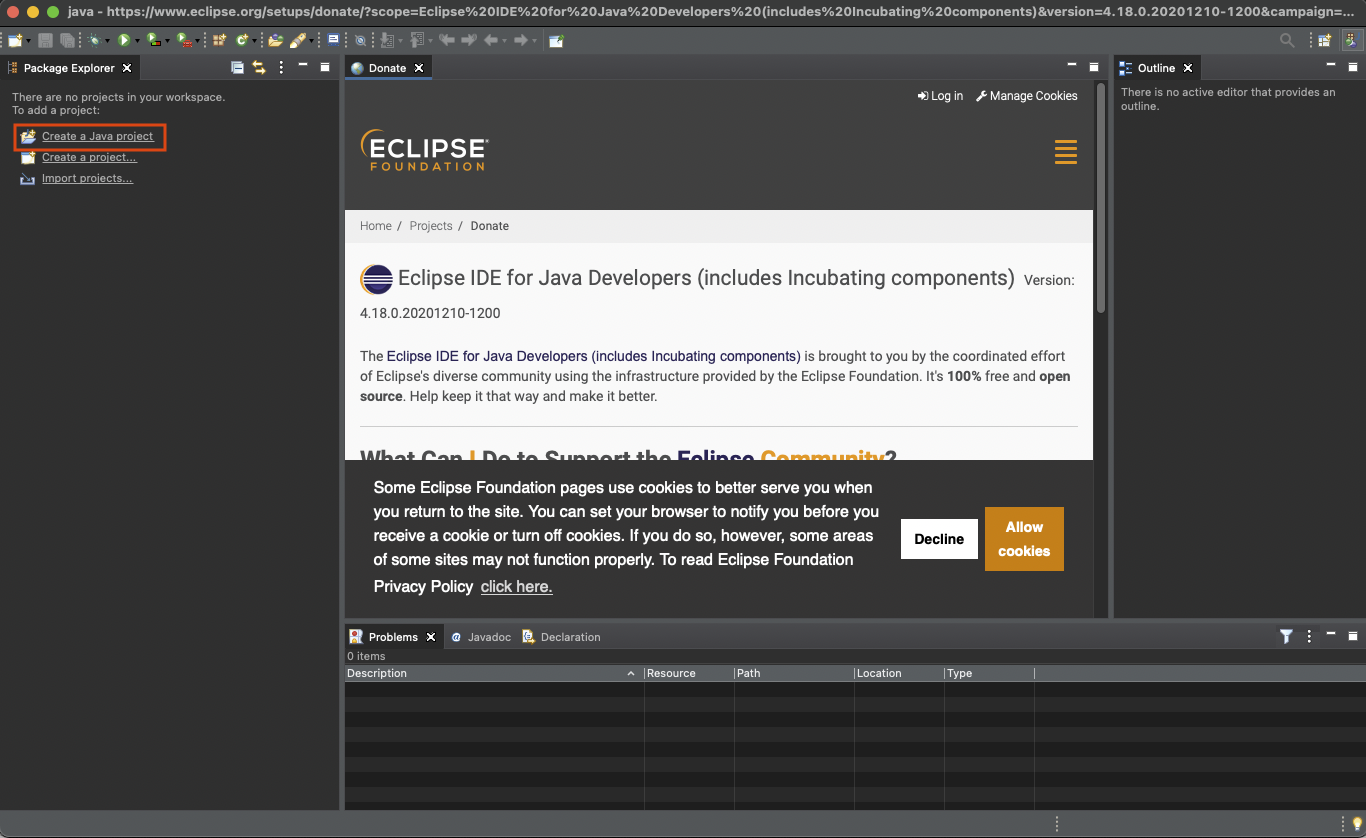Click the Open Perspective icon
The height and width of the screenshot is (838, 1366).
coord(1324,41)
